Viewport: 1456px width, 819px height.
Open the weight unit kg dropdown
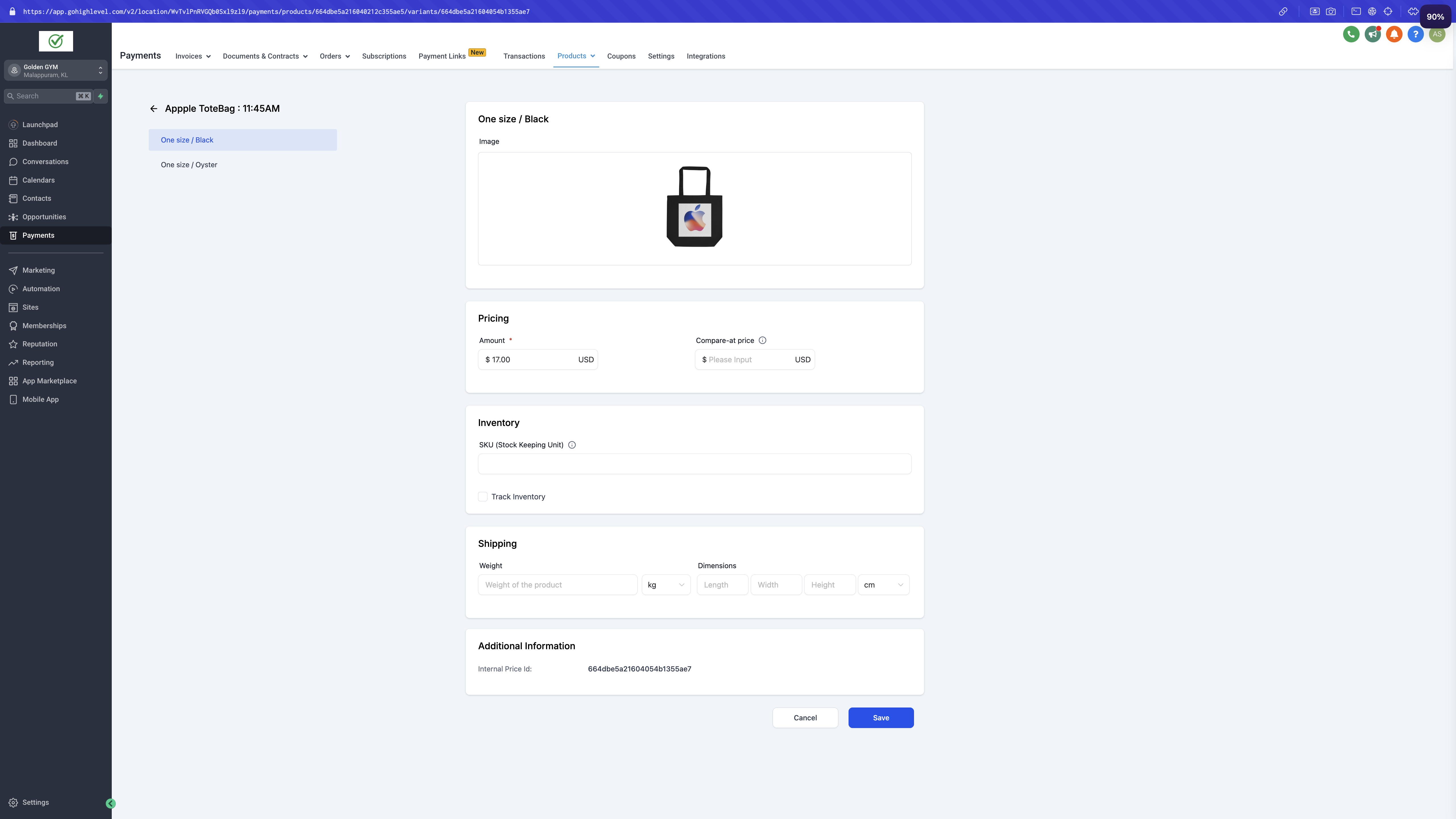pos(666,585)
